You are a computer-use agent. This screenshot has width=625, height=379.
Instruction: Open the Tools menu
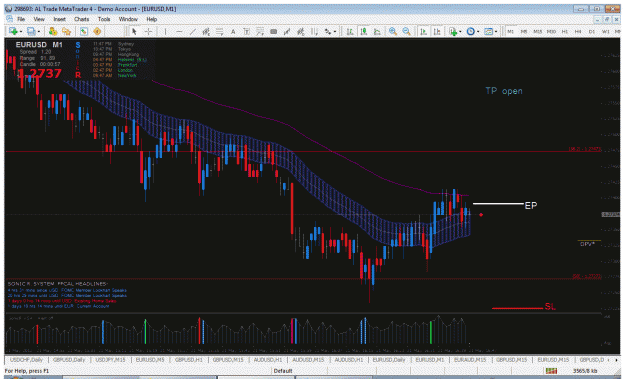click(104, 19)
